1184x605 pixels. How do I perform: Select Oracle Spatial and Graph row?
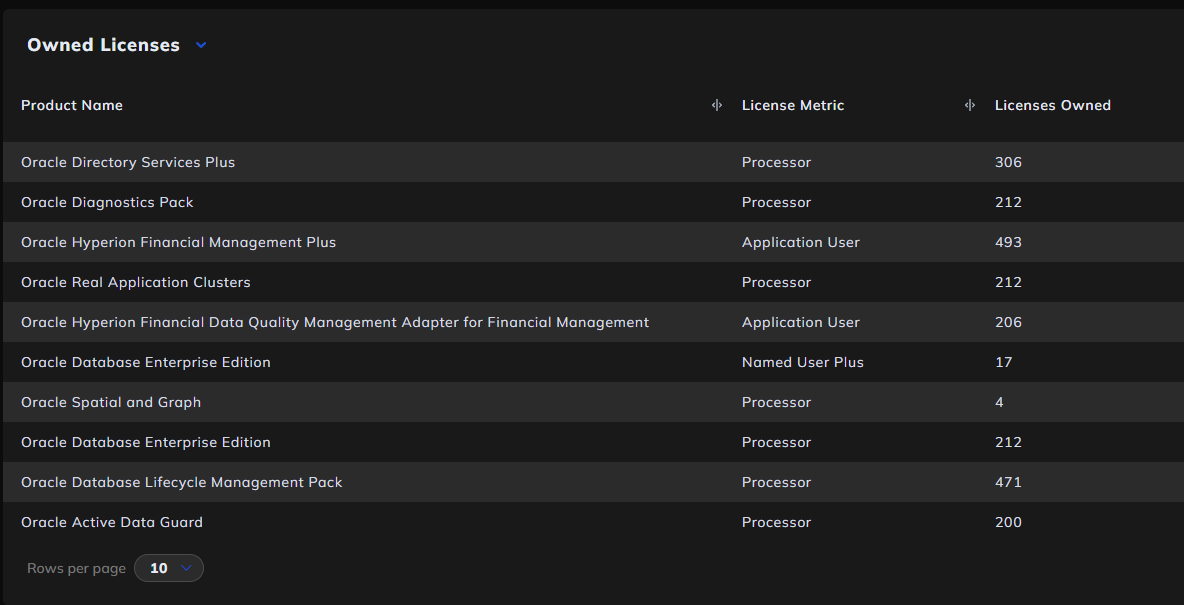point(594,403)
